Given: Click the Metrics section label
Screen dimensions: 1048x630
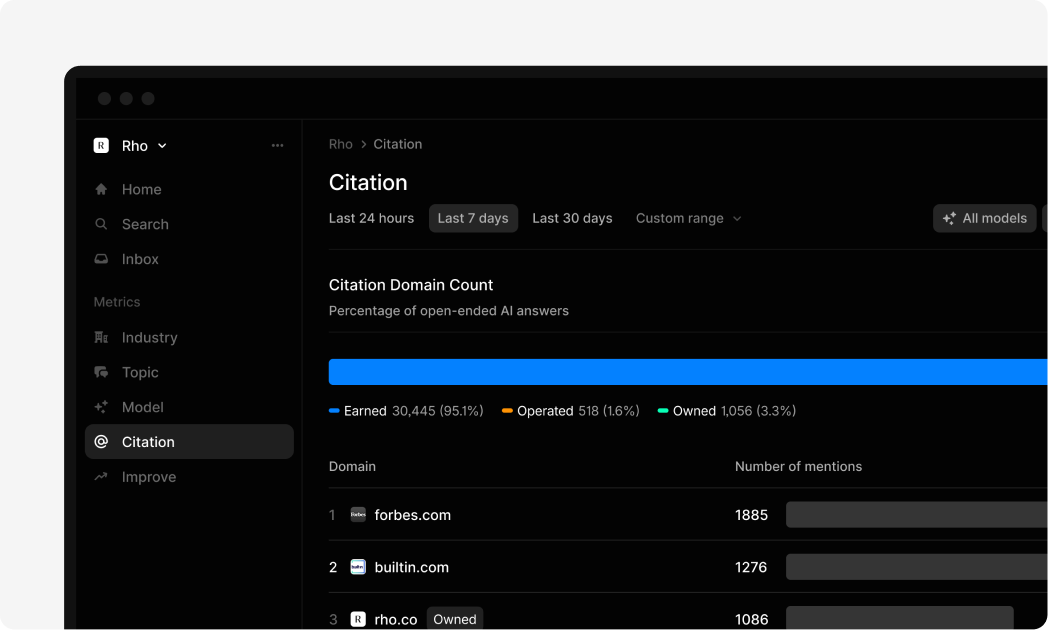Looking at the screenshot, I should 117,302.
